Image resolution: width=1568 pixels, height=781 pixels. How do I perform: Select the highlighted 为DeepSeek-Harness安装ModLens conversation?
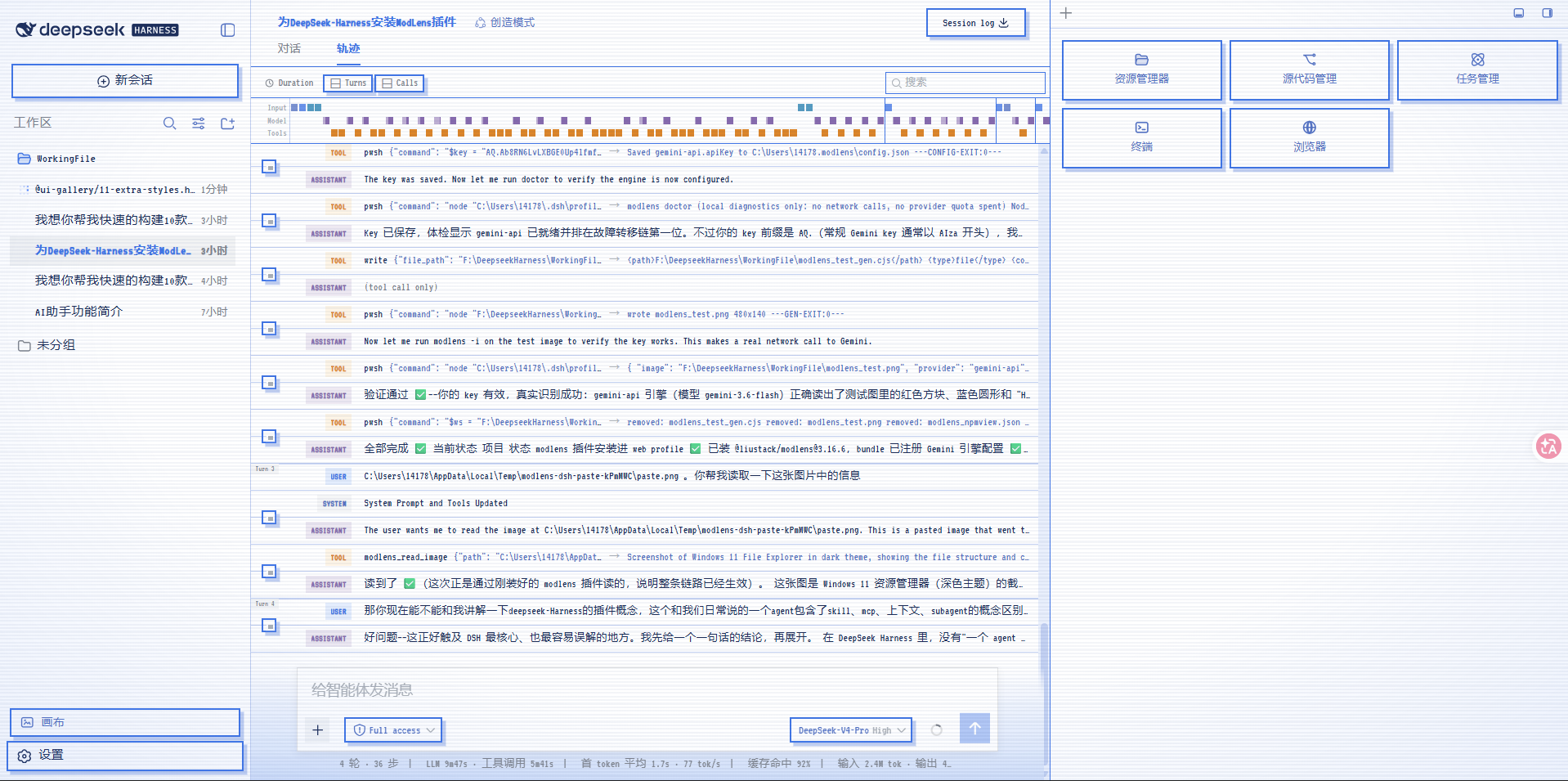[x=123, y=250]
